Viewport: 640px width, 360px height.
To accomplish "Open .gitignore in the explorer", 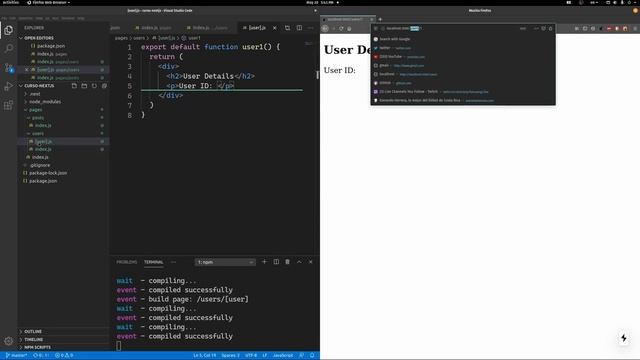I will [x=40, y=165].
